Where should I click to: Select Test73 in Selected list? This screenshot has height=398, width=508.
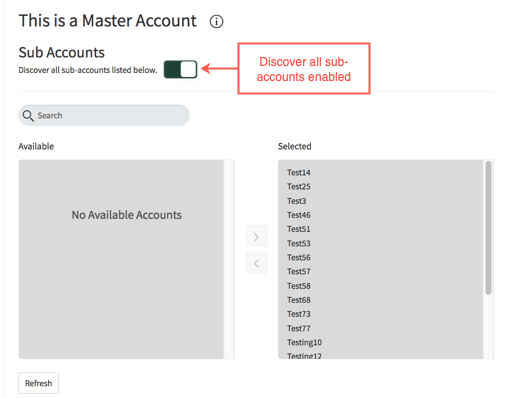click(299, 314)
